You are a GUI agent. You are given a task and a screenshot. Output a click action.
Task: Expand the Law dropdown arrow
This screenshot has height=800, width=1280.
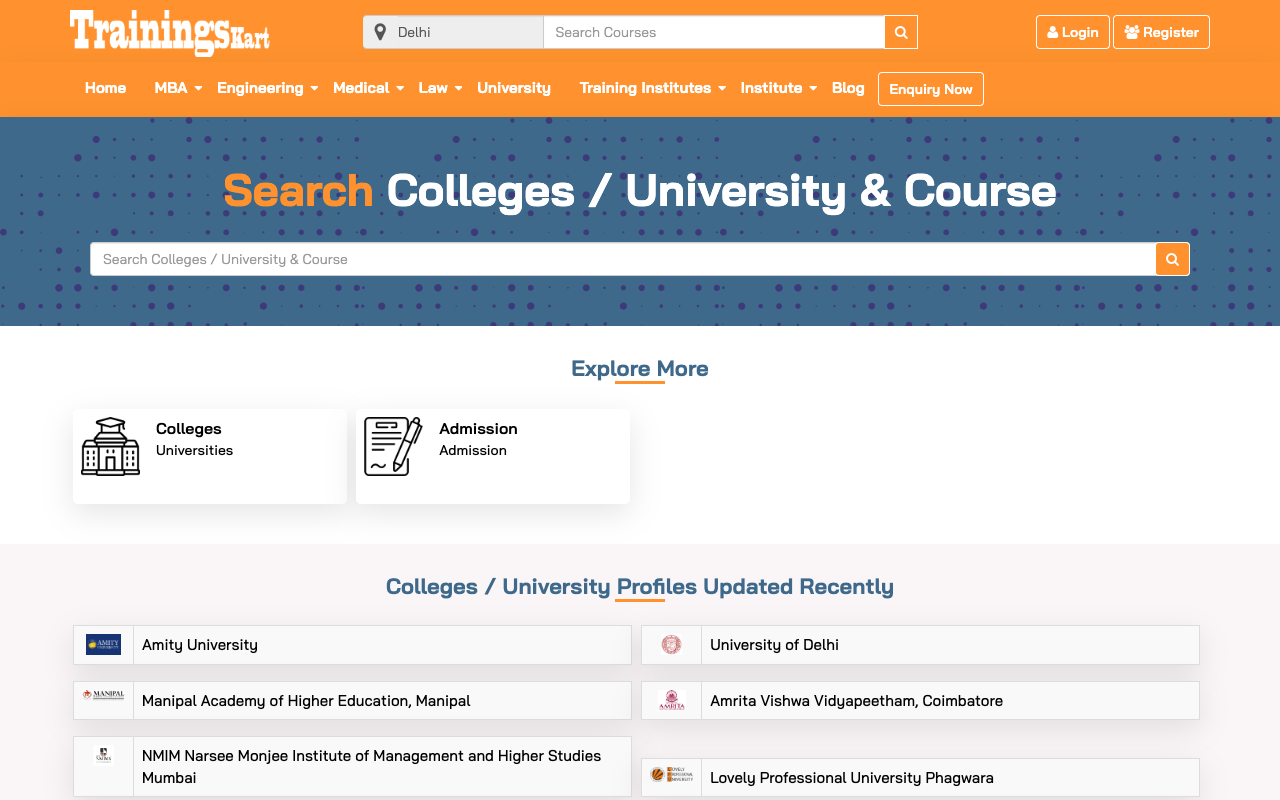point(459,88)
